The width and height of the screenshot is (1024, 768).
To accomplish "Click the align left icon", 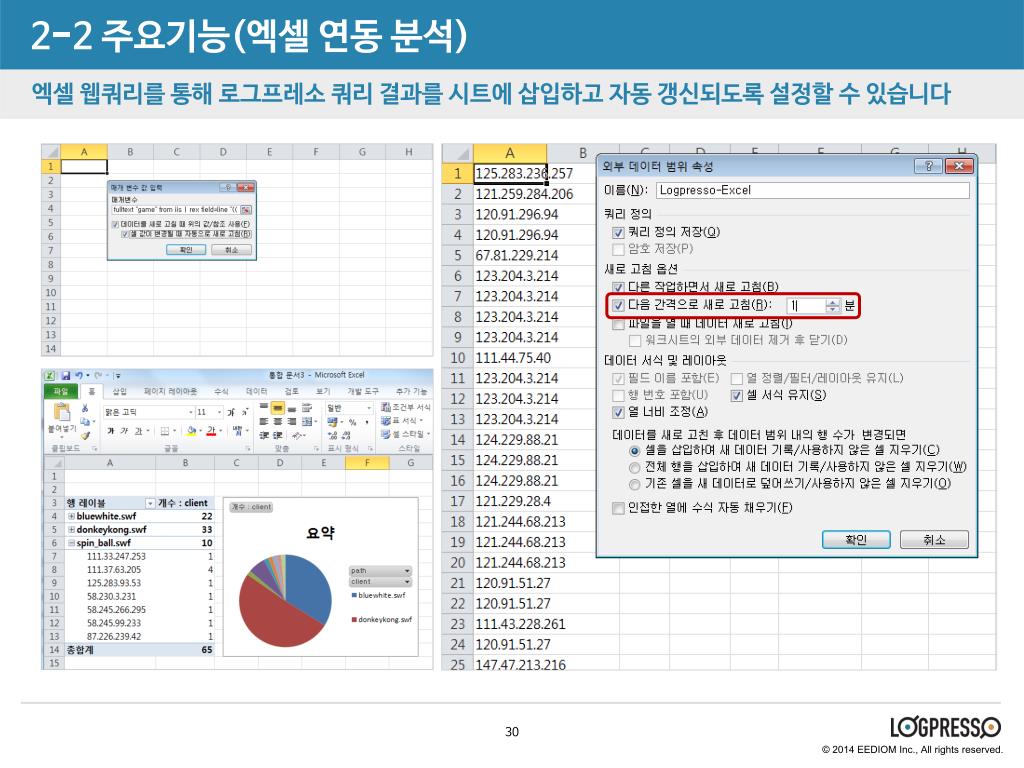I will tap(264, 421).
